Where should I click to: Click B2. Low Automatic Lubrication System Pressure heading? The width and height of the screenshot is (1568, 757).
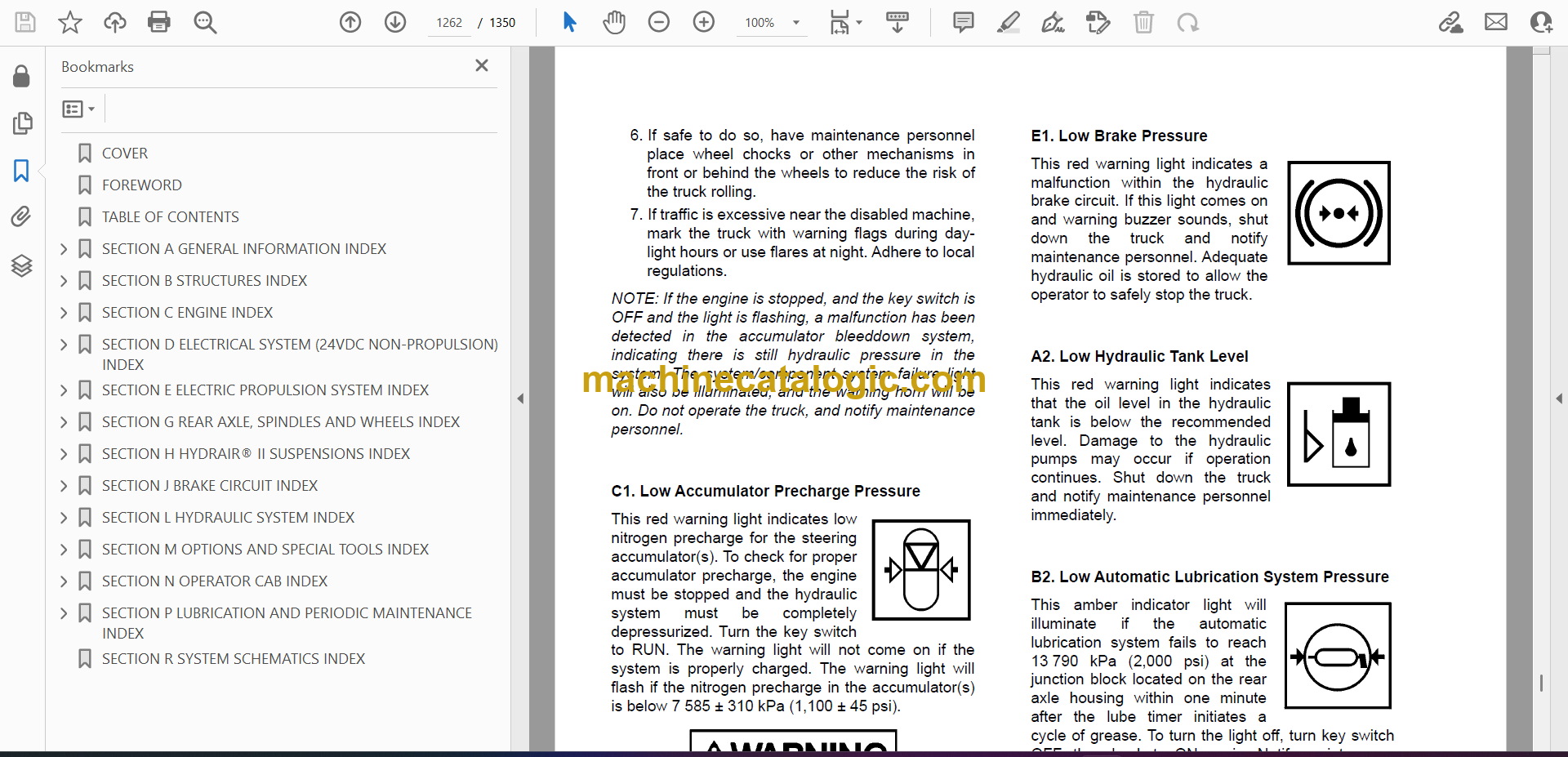click(1209, 577)
